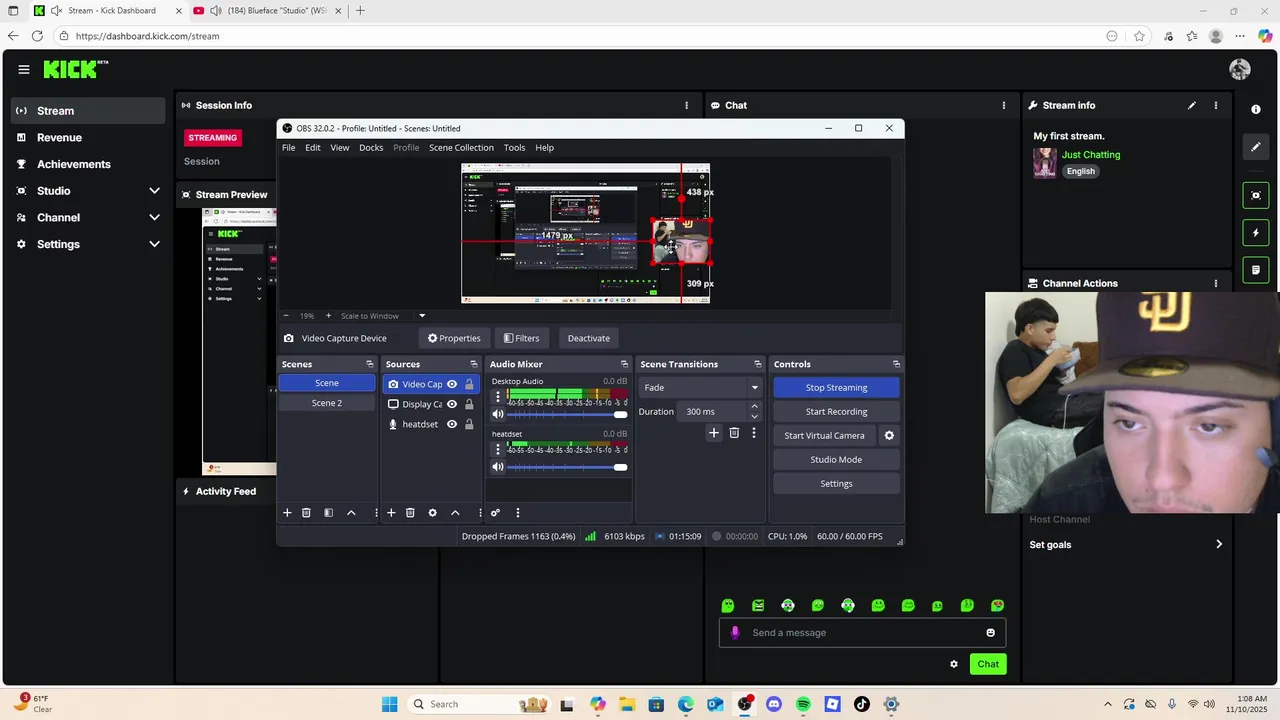Open Virtual Camera configuration gear

click(x=889, y=436)
